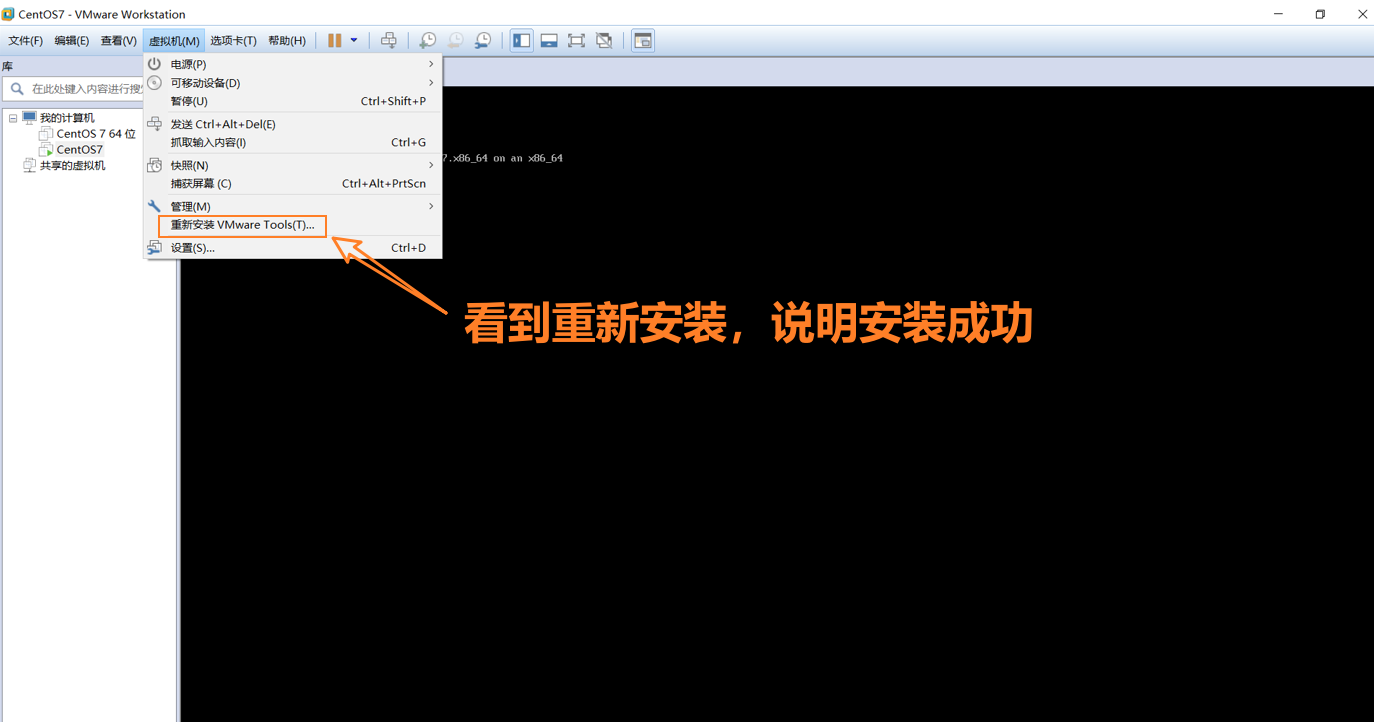This screenshot has height=722, width=1374.
Task: Click the settings icon beside 设置(S)
Action: [x=155, y=247]
